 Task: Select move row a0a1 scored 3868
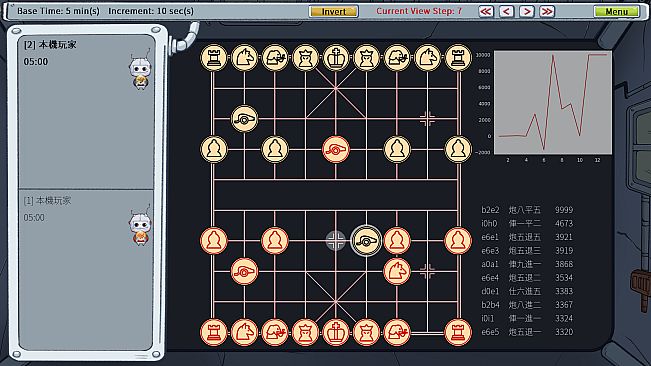pyautogui.click(x=527, y=264)
